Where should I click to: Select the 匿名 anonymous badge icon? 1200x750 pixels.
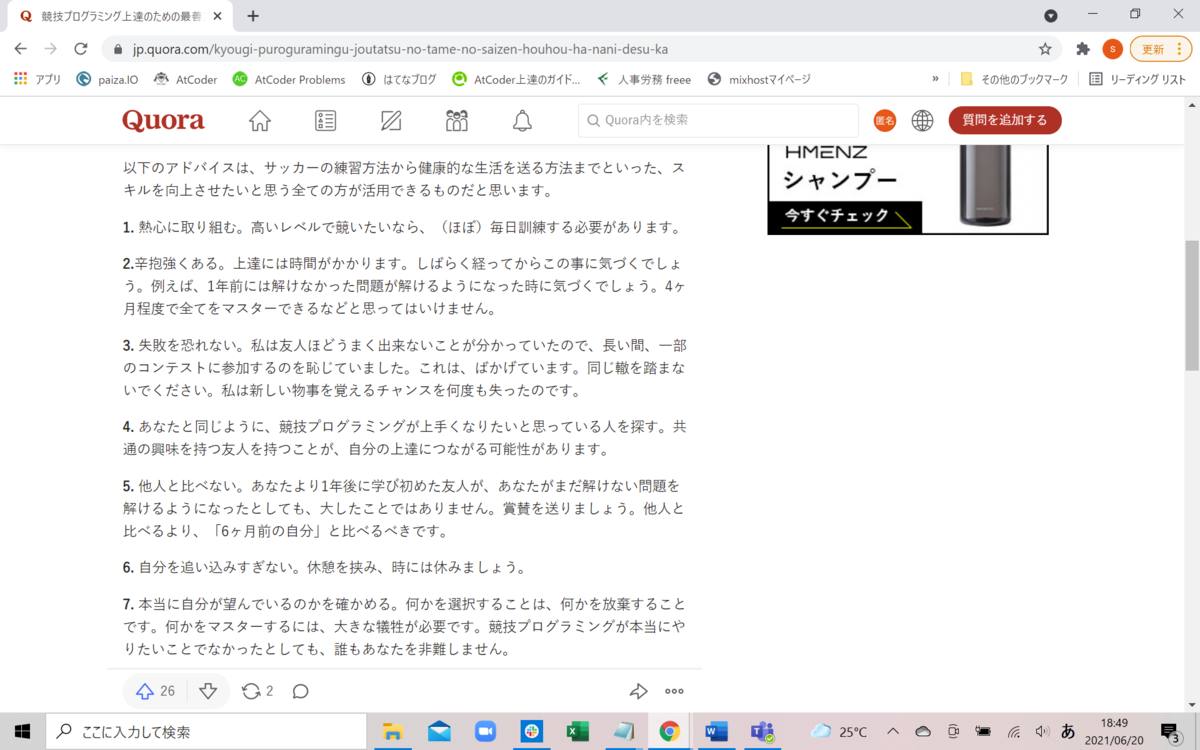[x=884, y=120]
